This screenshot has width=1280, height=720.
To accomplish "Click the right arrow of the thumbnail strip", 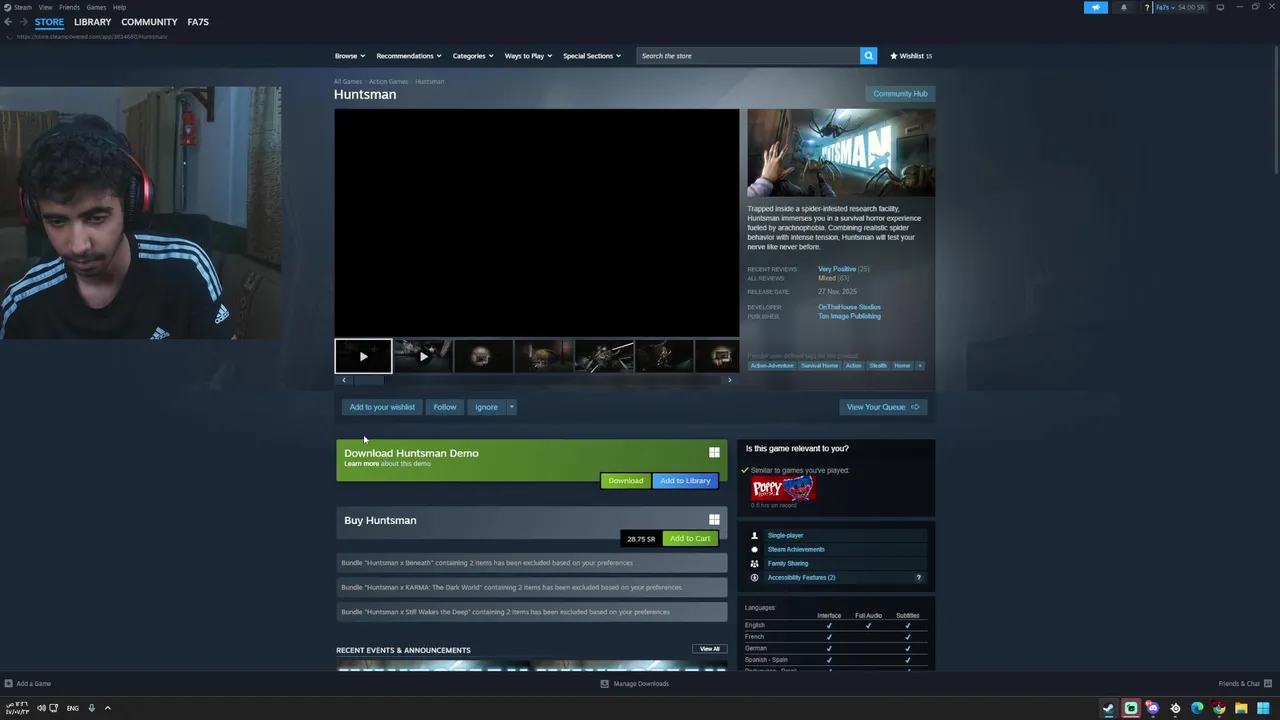I will (x=729, y=380).
